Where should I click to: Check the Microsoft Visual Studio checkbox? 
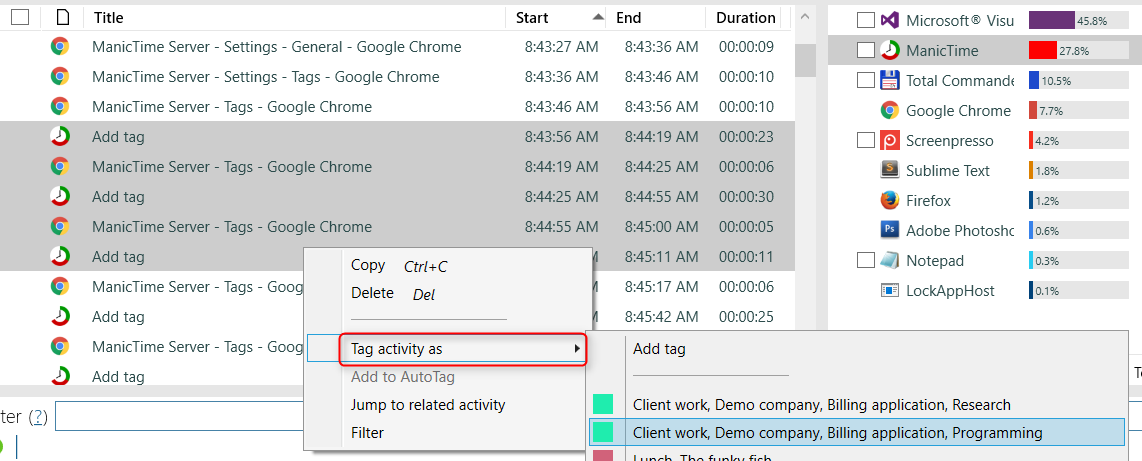pyautogui.click(x=865, y=20)
